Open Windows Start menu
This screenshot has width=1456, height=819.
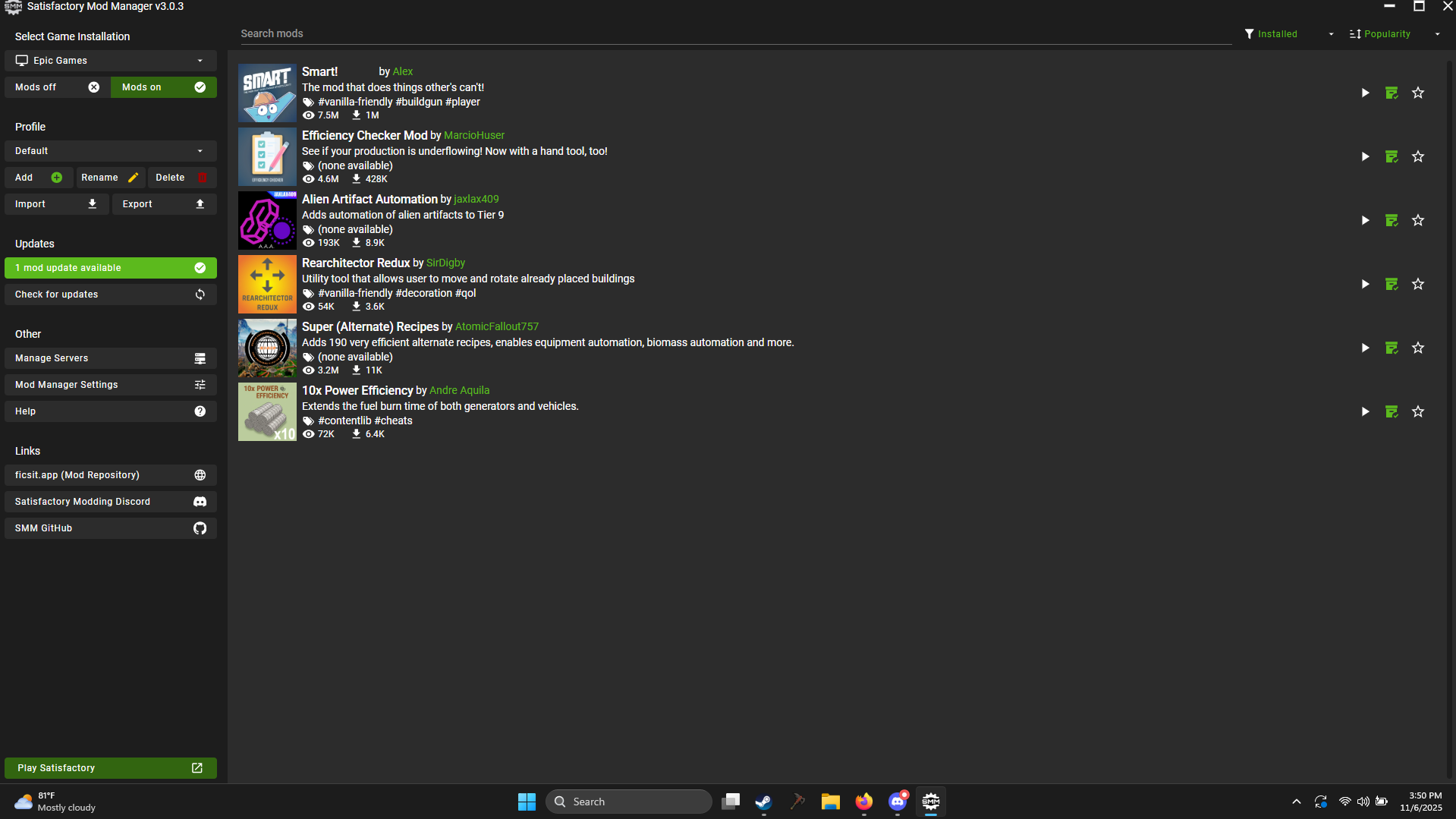pyautogui.click(x=527, y=802)
